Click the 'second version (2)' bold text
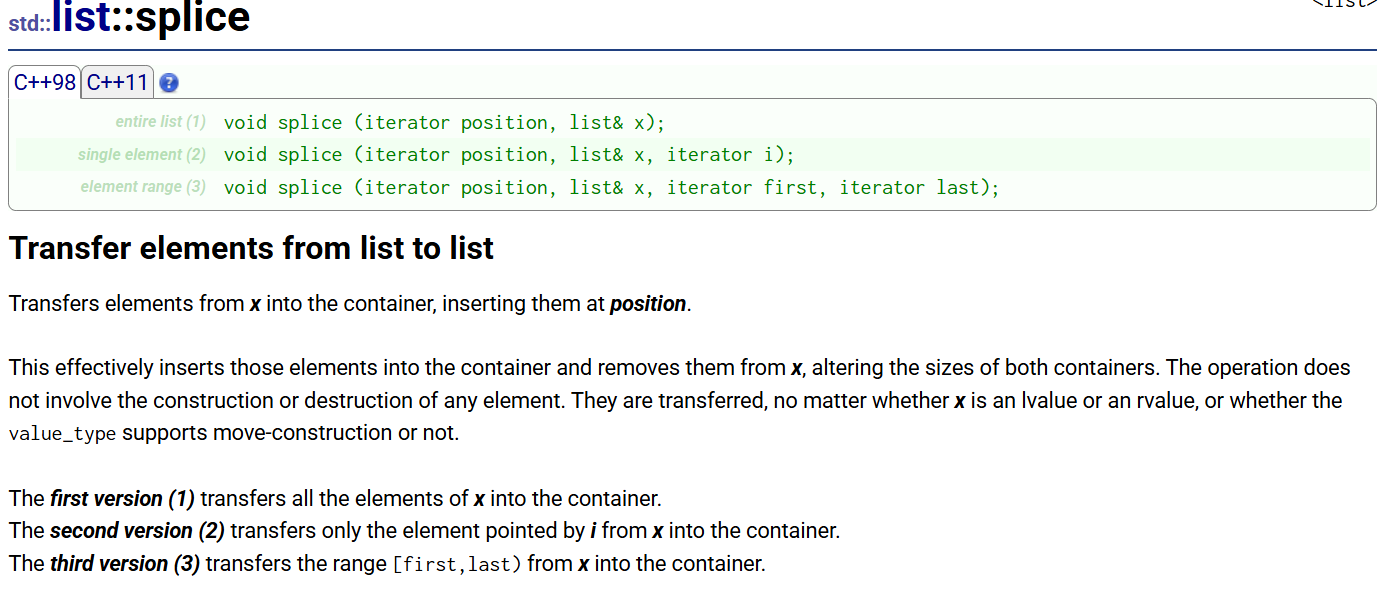 [x=137, y=531]
